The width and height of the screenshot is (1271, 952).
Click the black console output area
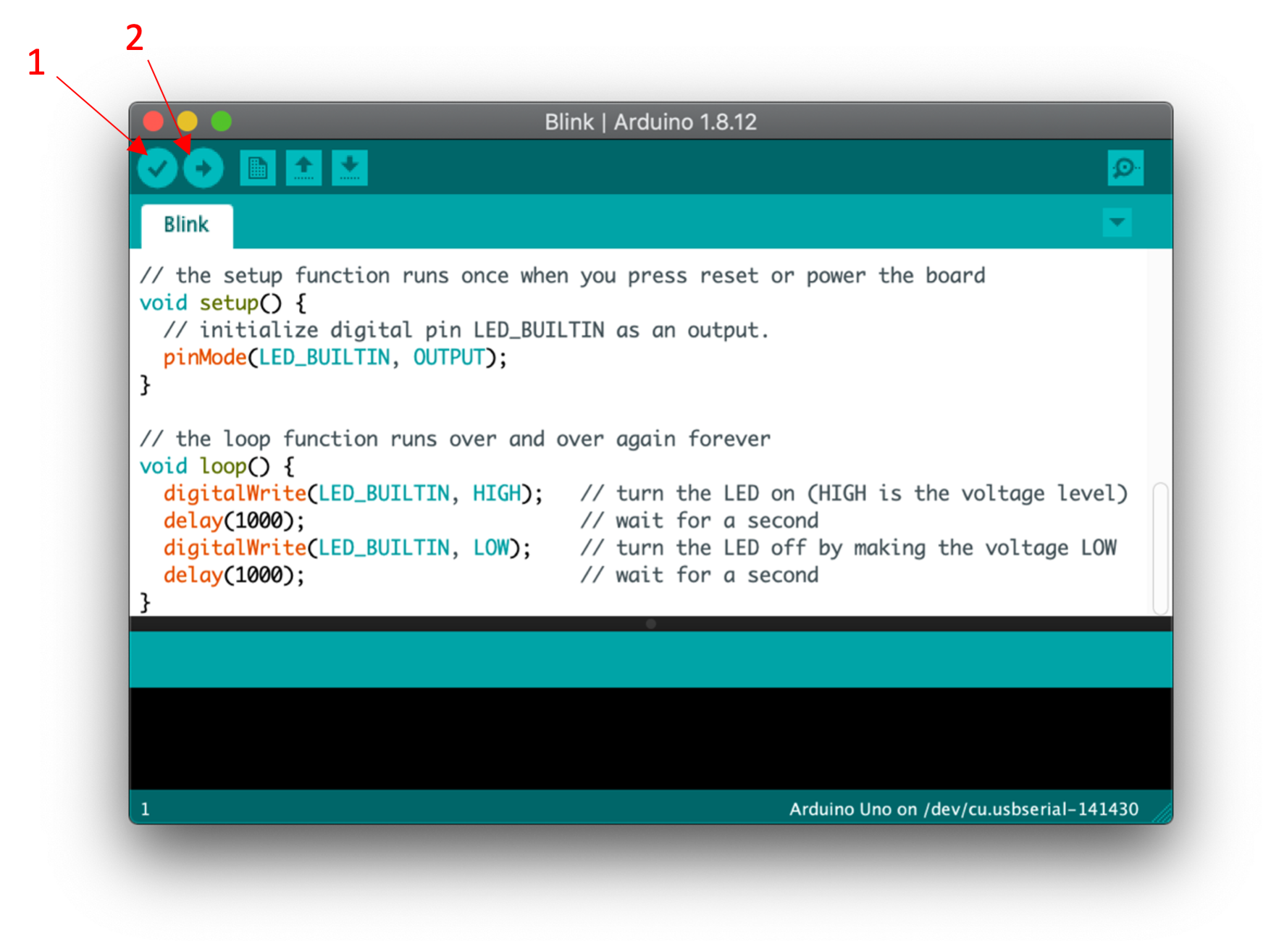coord(650,738)
